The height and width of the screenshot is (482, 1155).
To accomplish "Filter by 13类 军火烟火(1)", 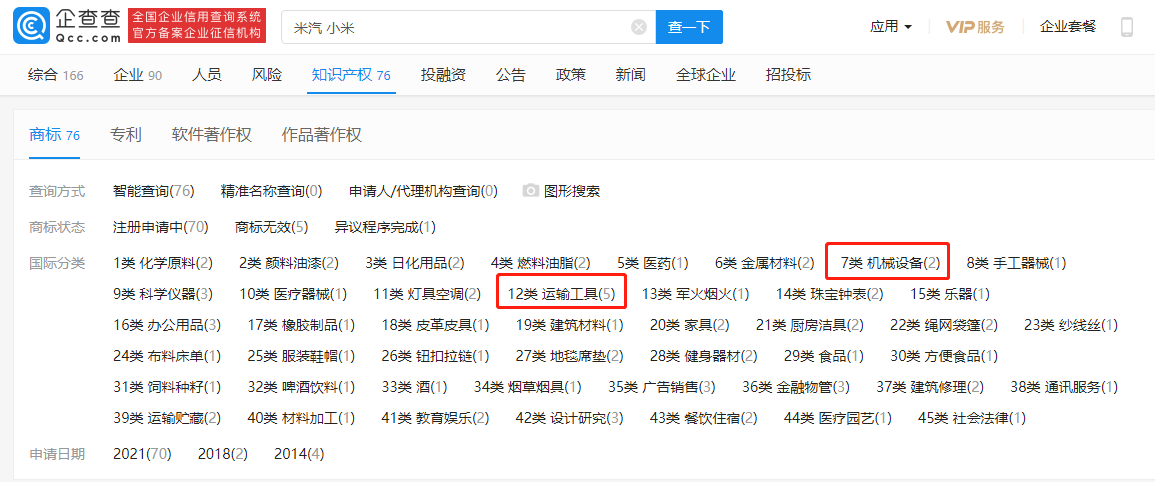I will [x=695, y=294].
